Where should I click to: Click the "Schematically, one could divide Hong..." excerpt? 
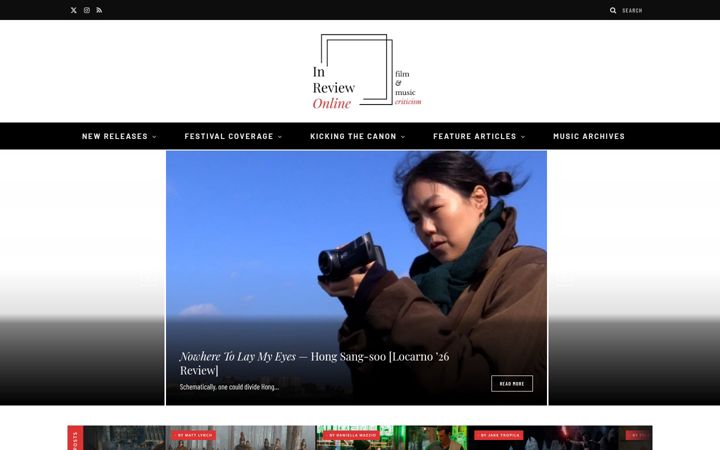click(229, 387)
